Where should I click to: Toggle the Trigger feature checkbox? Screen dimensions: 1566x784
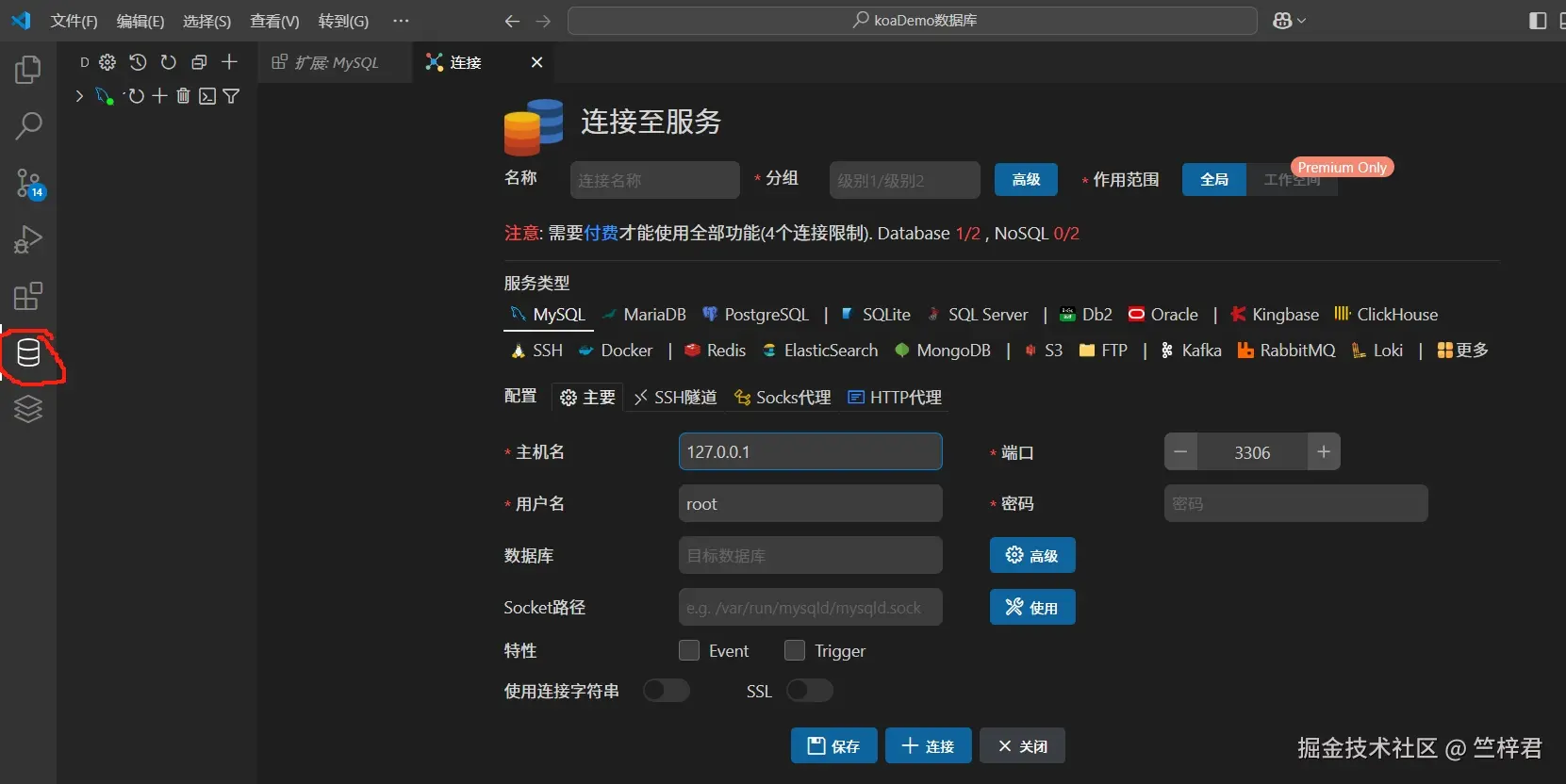(795, 650)
